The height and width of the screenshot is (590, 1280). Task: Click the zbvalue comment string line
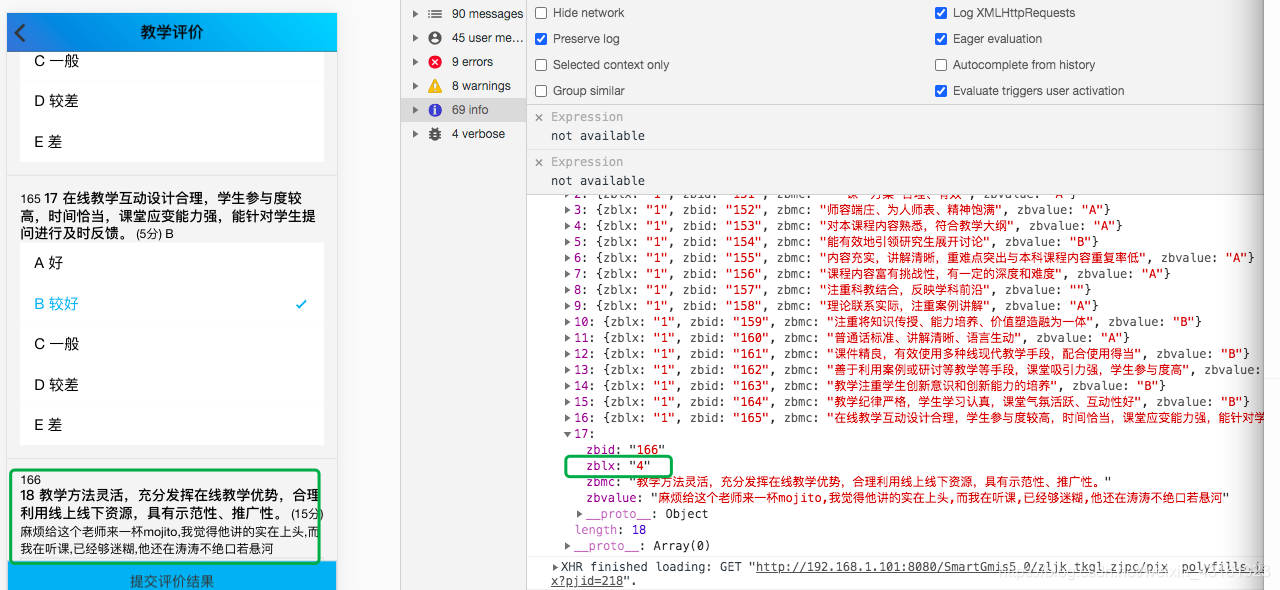coord(907,498)
